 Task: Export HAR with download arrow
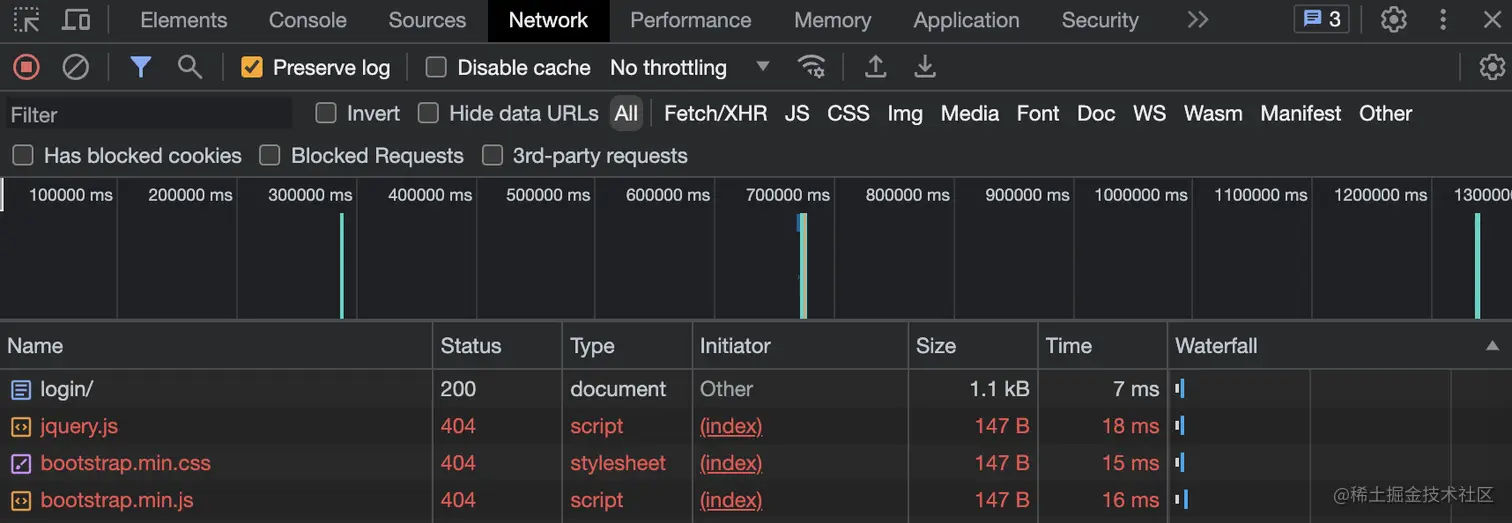click(925, 67)
